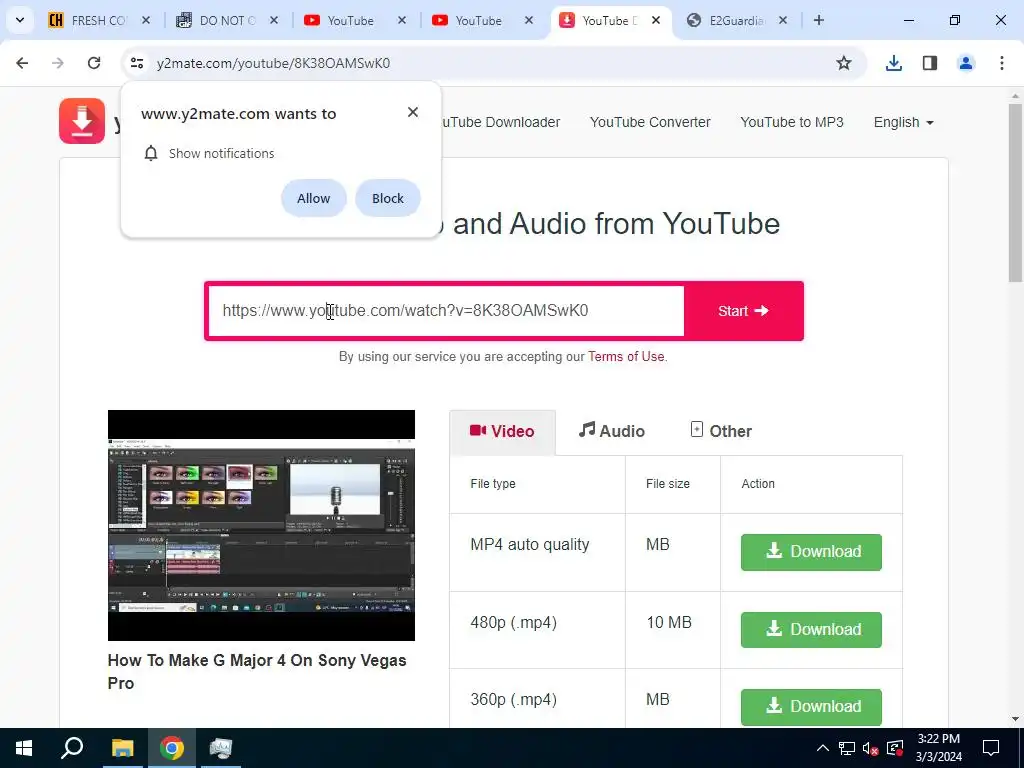The image size is (1024, 768).
Task: Select the Other formats tab
Action: click(721, 431)
